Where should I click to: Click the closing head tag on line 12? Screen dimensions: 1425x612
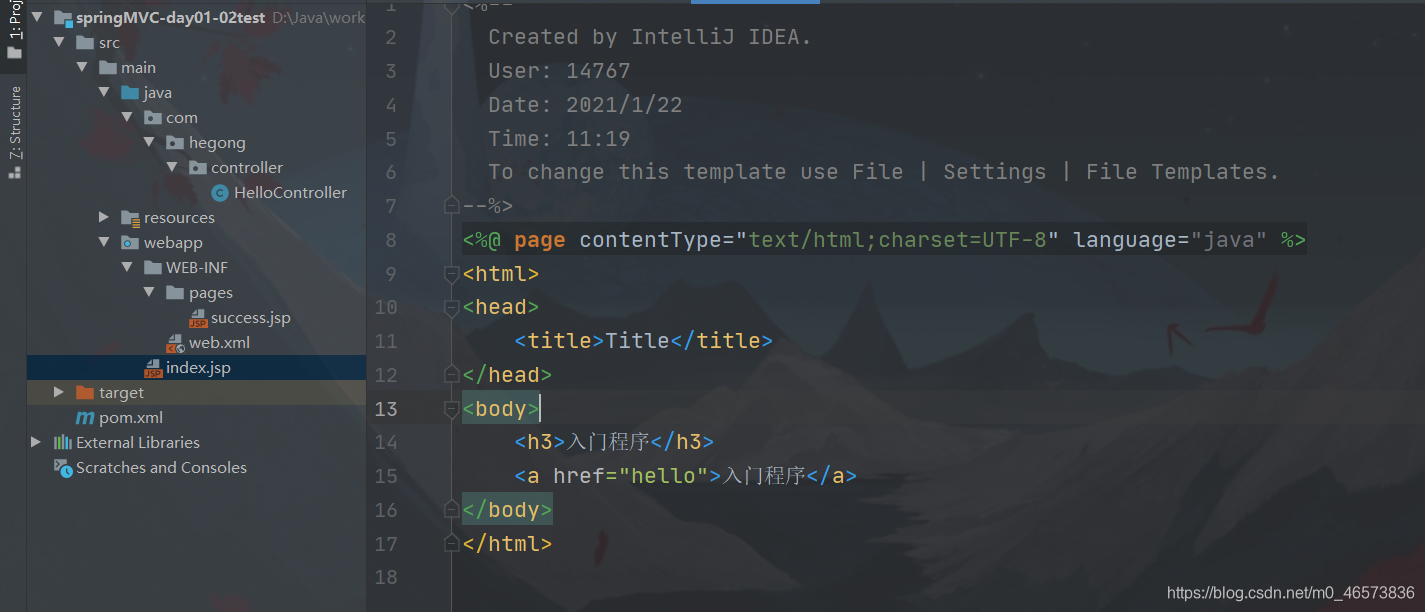click(x=507, y=375)
